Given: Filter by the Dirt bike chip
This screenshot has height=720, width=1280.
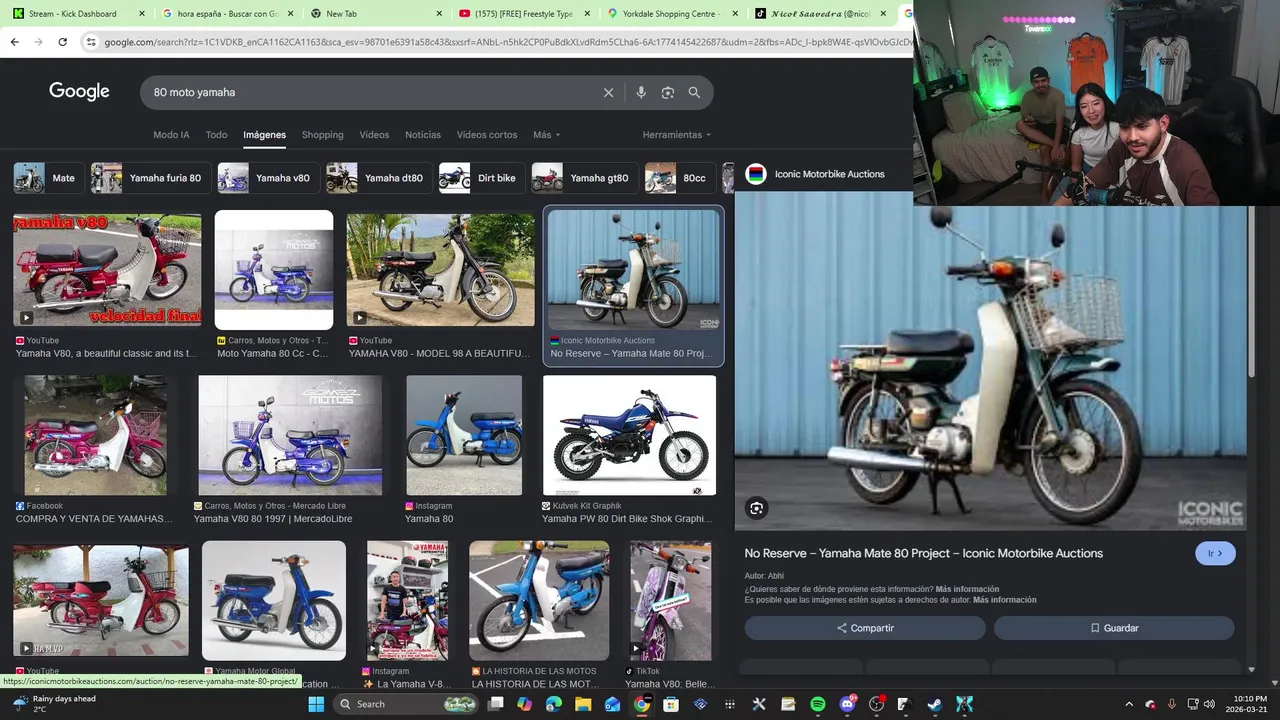Looking at the screenshot, I should [x=481, y=178].
